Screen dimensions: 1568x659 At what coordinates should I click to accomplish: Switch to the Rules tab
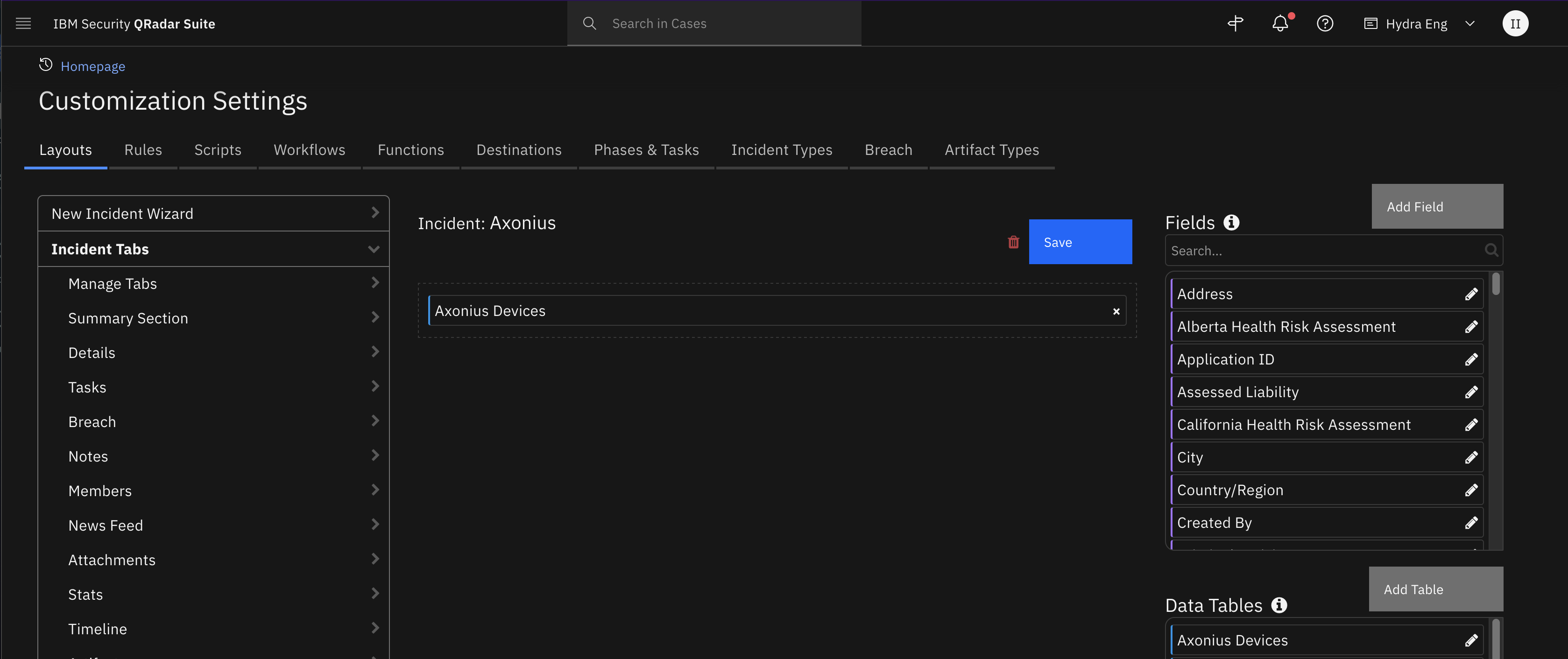(143, 150)
